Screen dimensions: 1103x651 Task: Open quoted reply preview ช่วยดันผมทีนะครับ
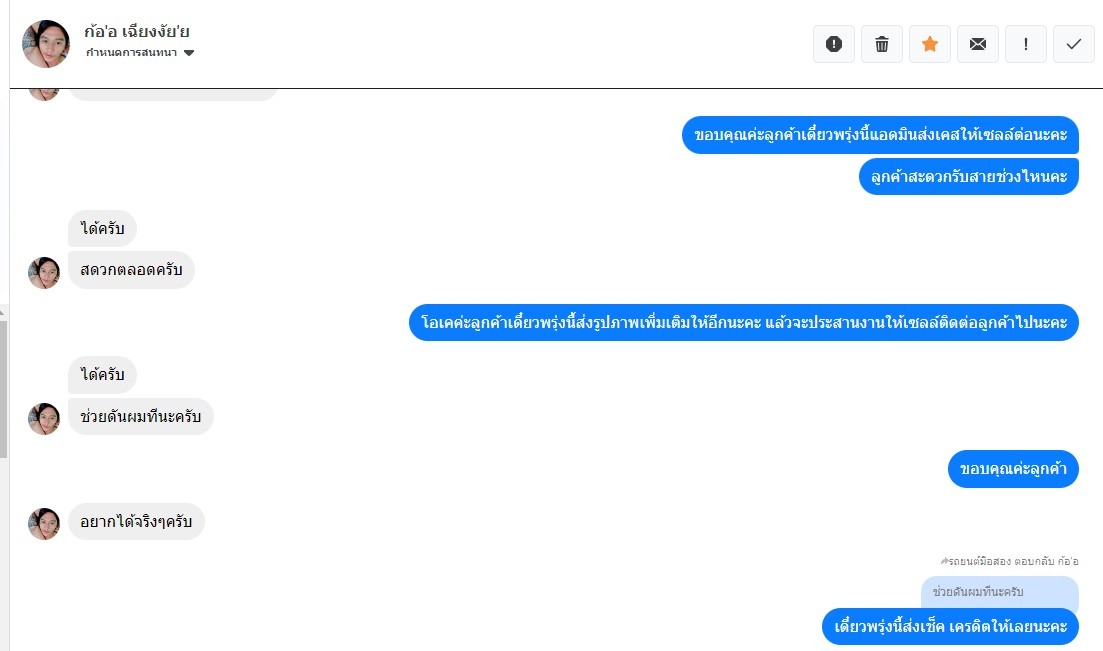tap(1000, 592)
